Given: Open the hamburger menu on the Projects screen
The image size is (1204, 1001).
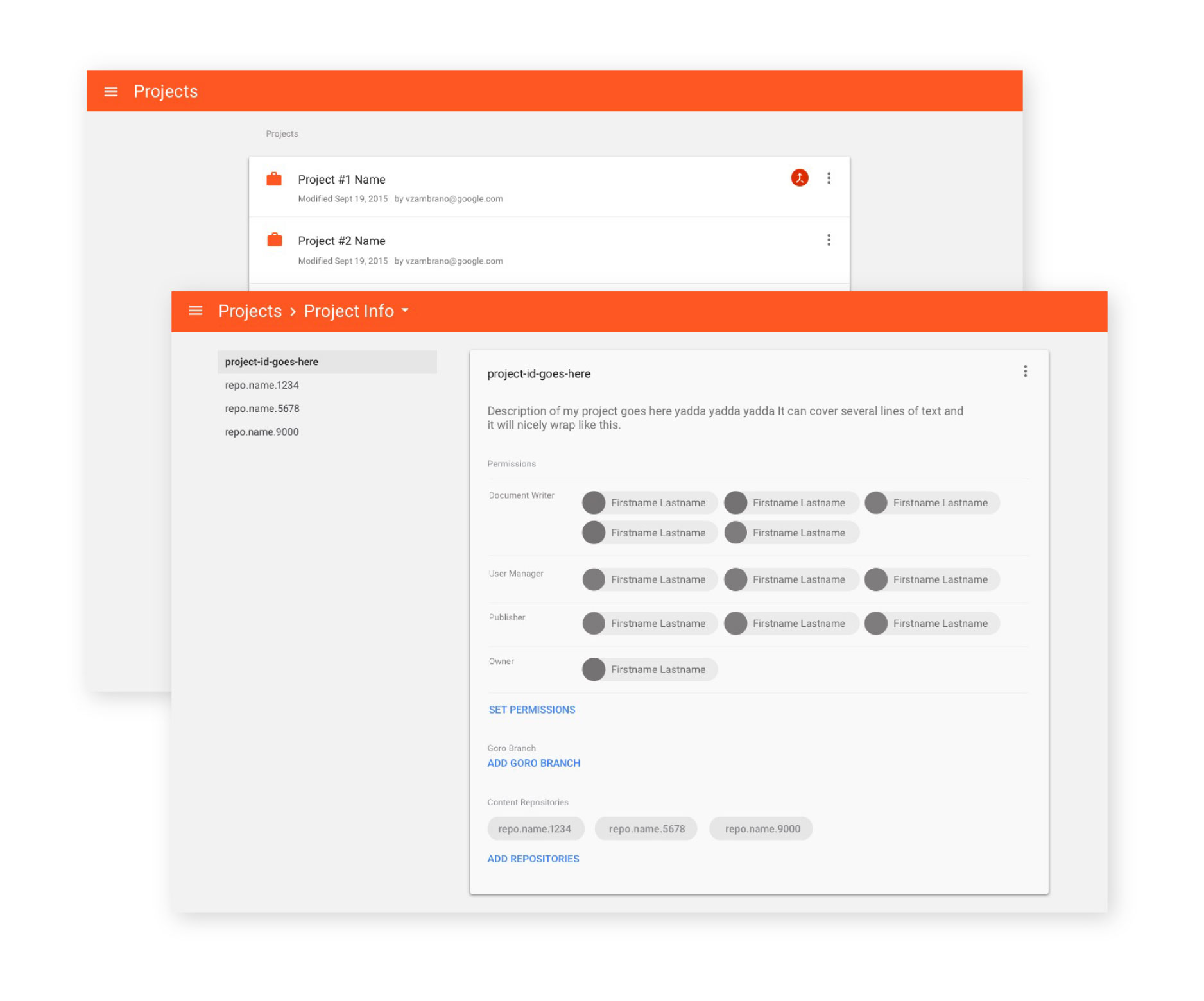Looking at the screenshot, I should (111, 91).
